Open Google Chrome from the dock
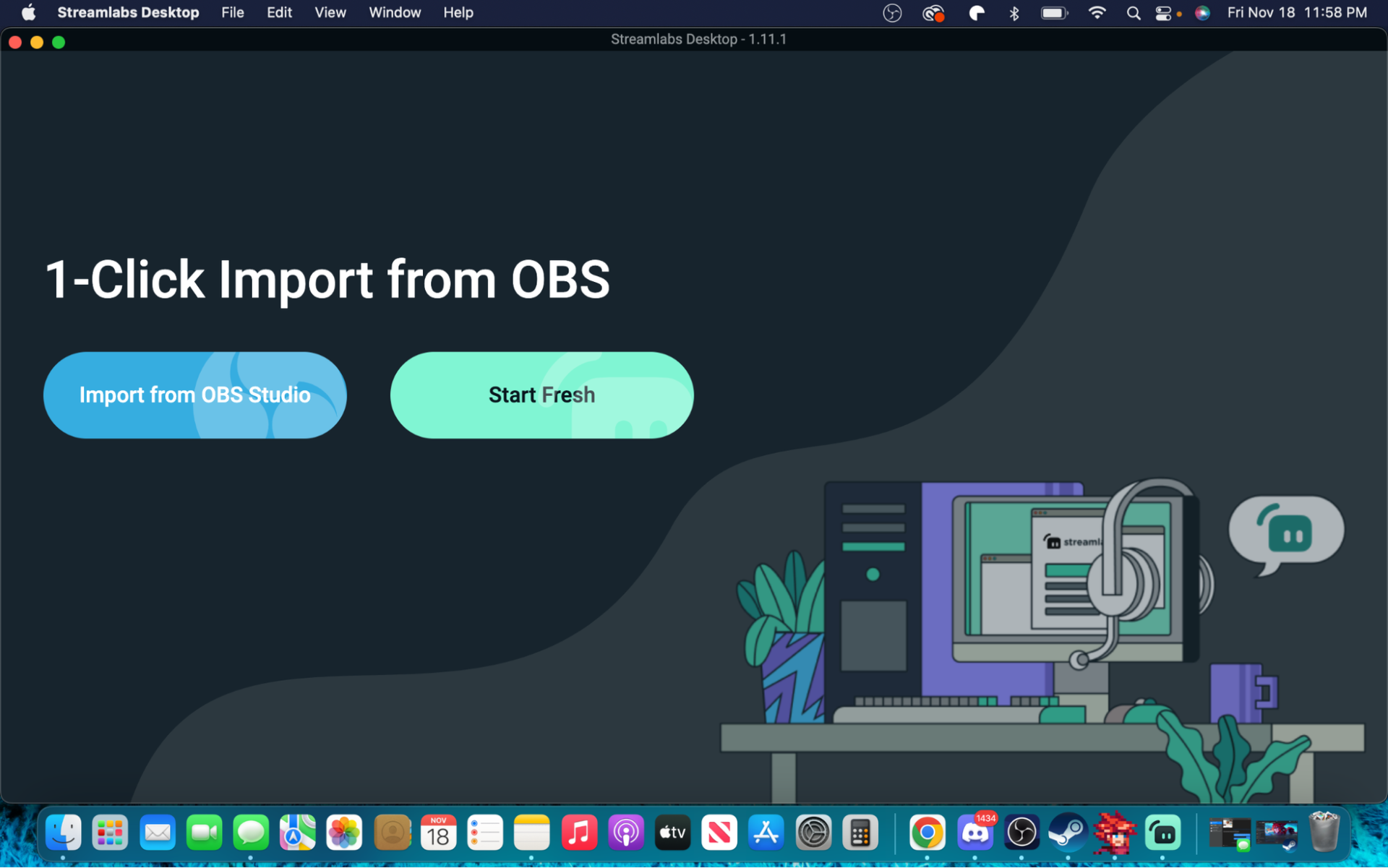Image resolution: width=1388 pixels, height=868 pixels. click(x=928, y=833)
